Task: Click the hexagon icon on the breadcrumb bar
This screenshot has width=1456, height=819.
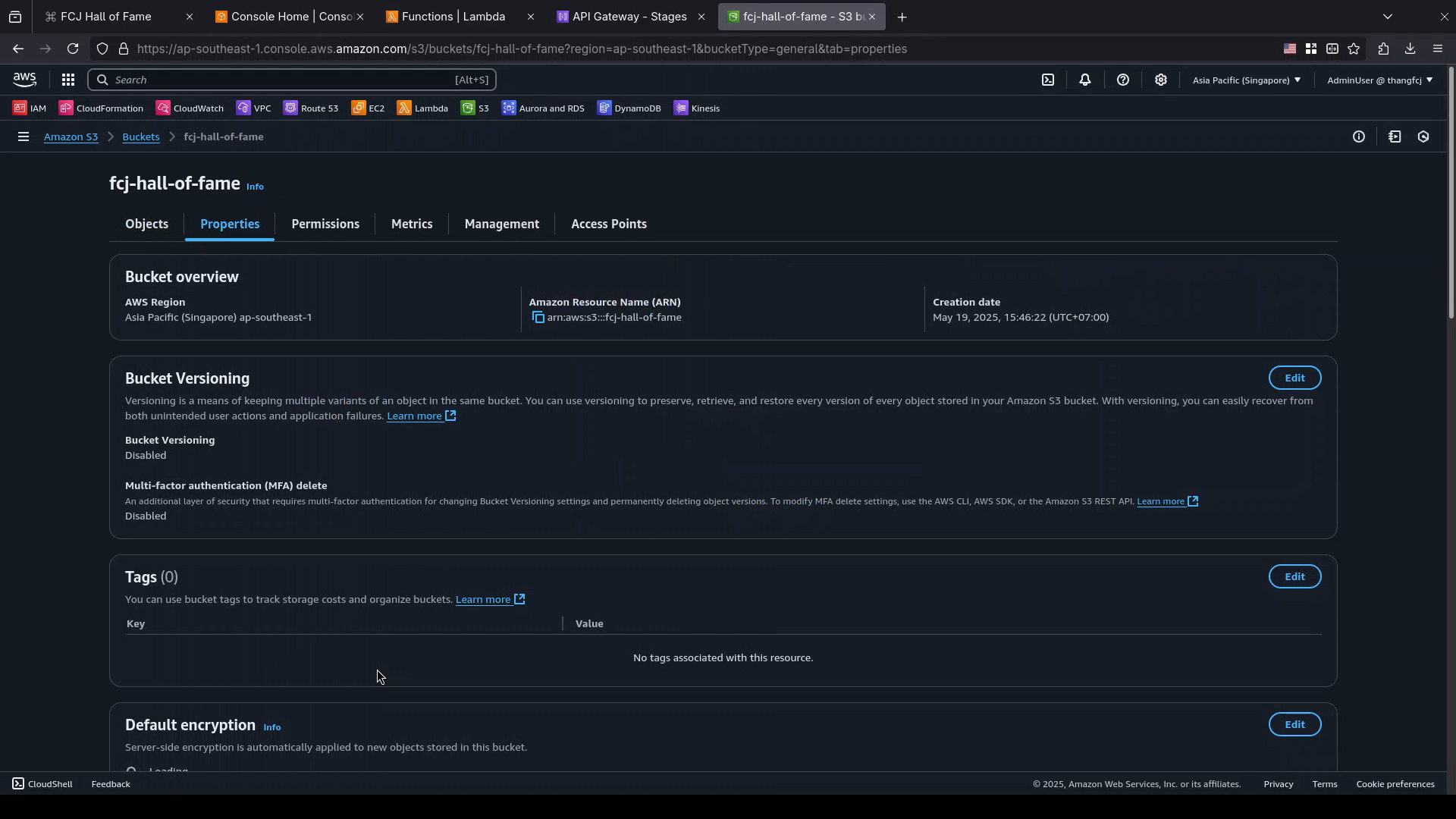Action: click(x=1423, y=137)
